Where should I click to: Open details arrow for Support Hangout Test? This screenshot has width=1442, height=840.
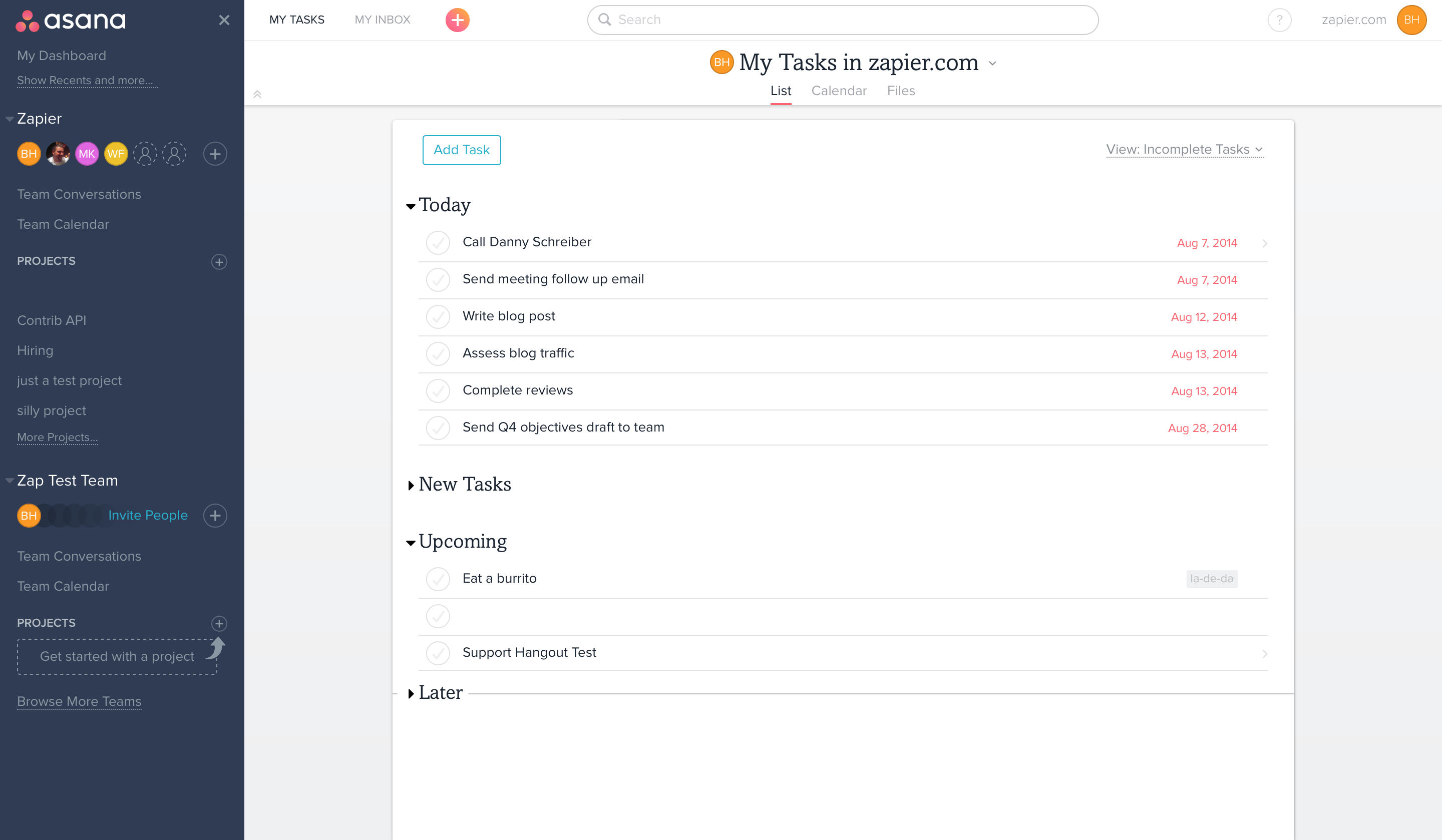coord(1265,653)
